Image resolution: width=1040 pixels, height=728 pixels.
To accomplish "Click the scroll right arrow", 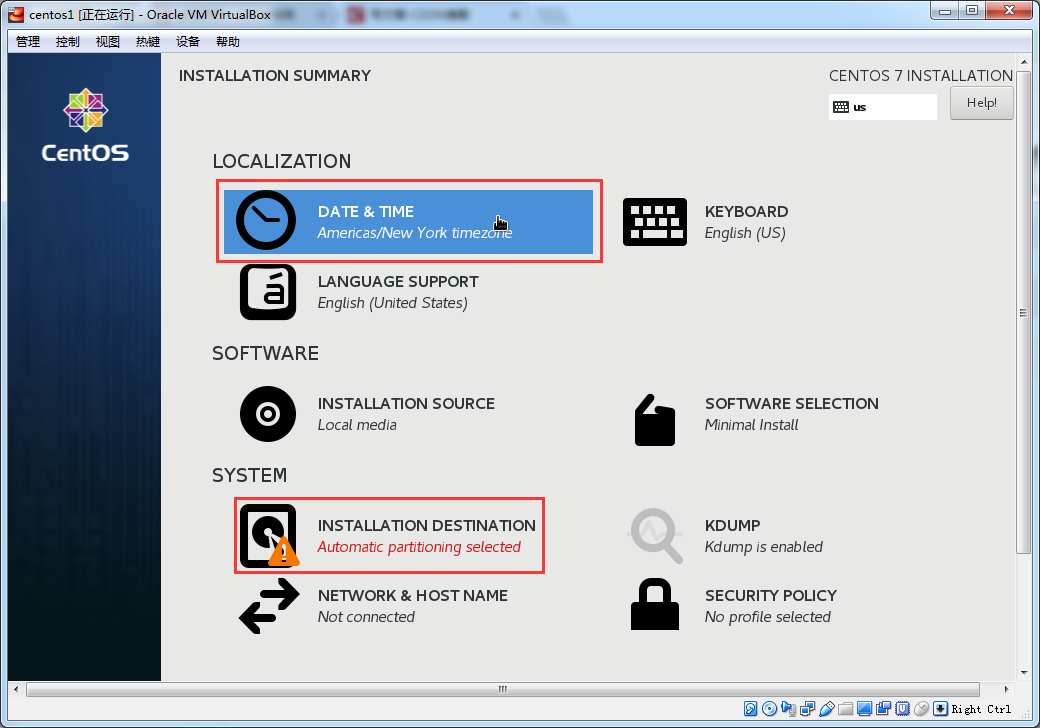I will 1006,689.
